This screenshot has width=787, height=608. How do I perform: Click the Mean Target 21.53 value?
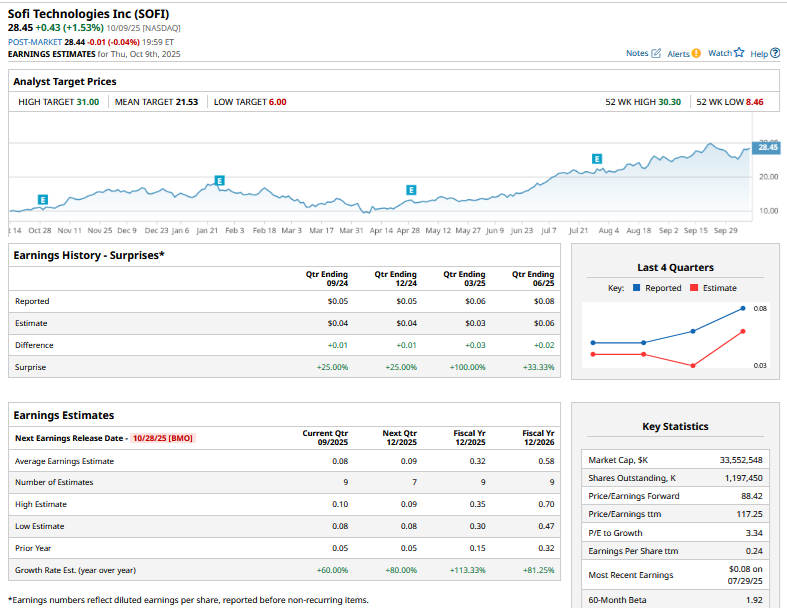(185, 101)
